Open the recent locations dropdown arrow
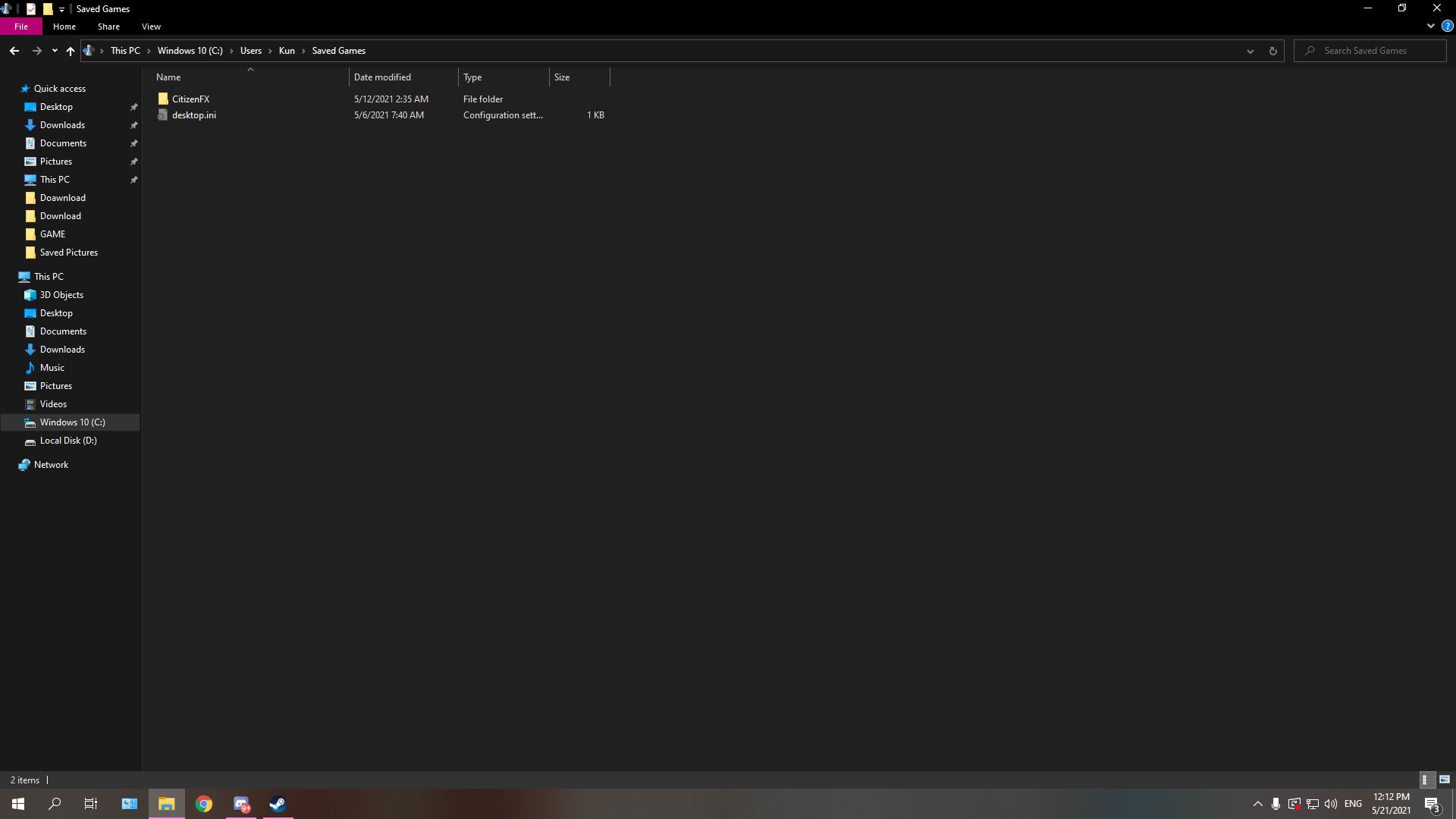Image resolution: width=1456 pixels, height=819 pixels. (55, 51)
